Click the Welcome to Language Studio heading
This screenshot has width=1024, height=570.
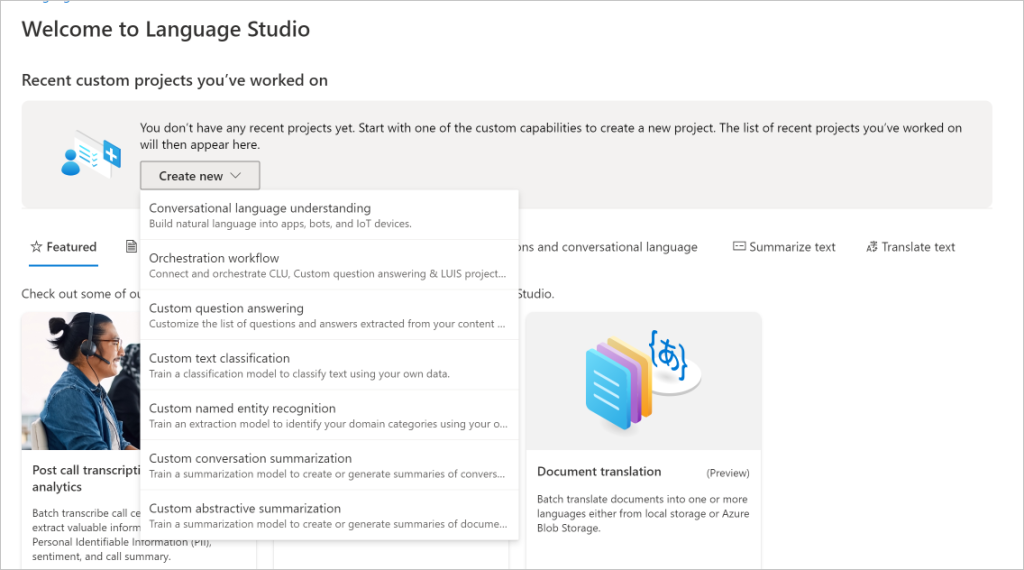166,29
